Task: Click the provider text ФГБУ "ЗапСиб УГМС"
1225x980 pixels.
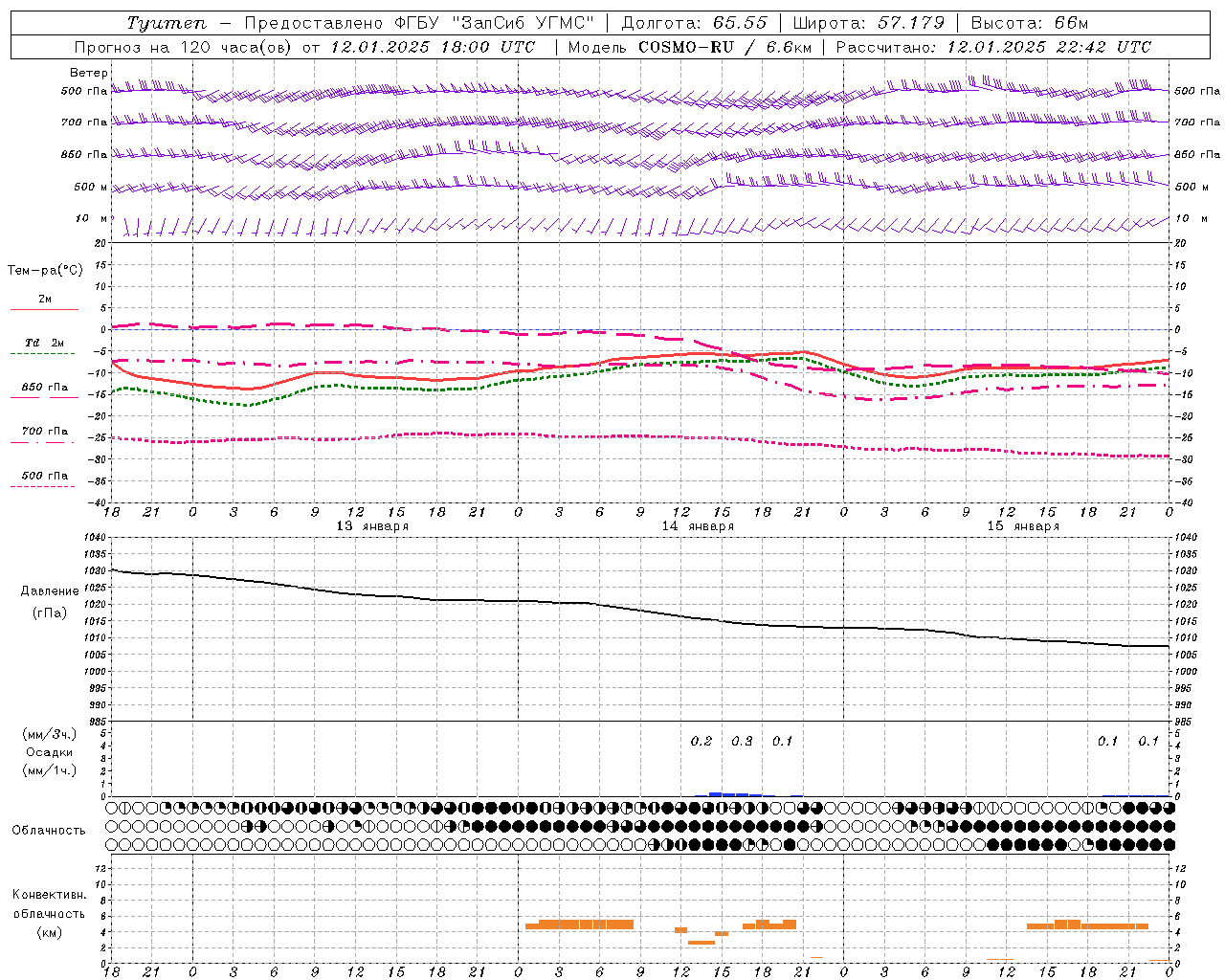Action: [495, 23]
